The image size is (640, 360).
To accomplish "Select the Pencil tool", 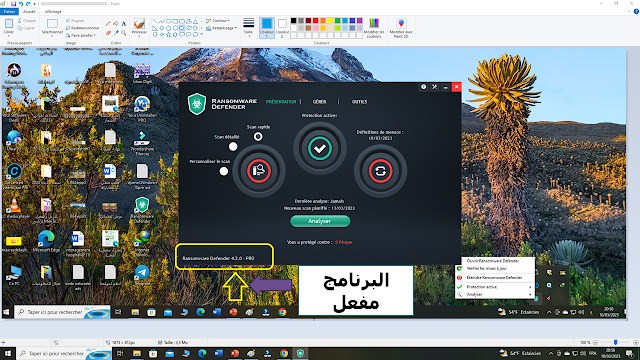I will tap(108, 24).
